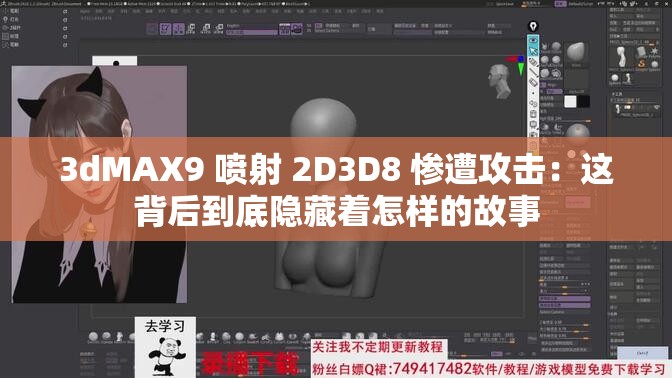The height and width of the screenshot is (378, 672).
Task: Select the first brush in bottom shelf
Action: tap(93, 337)
